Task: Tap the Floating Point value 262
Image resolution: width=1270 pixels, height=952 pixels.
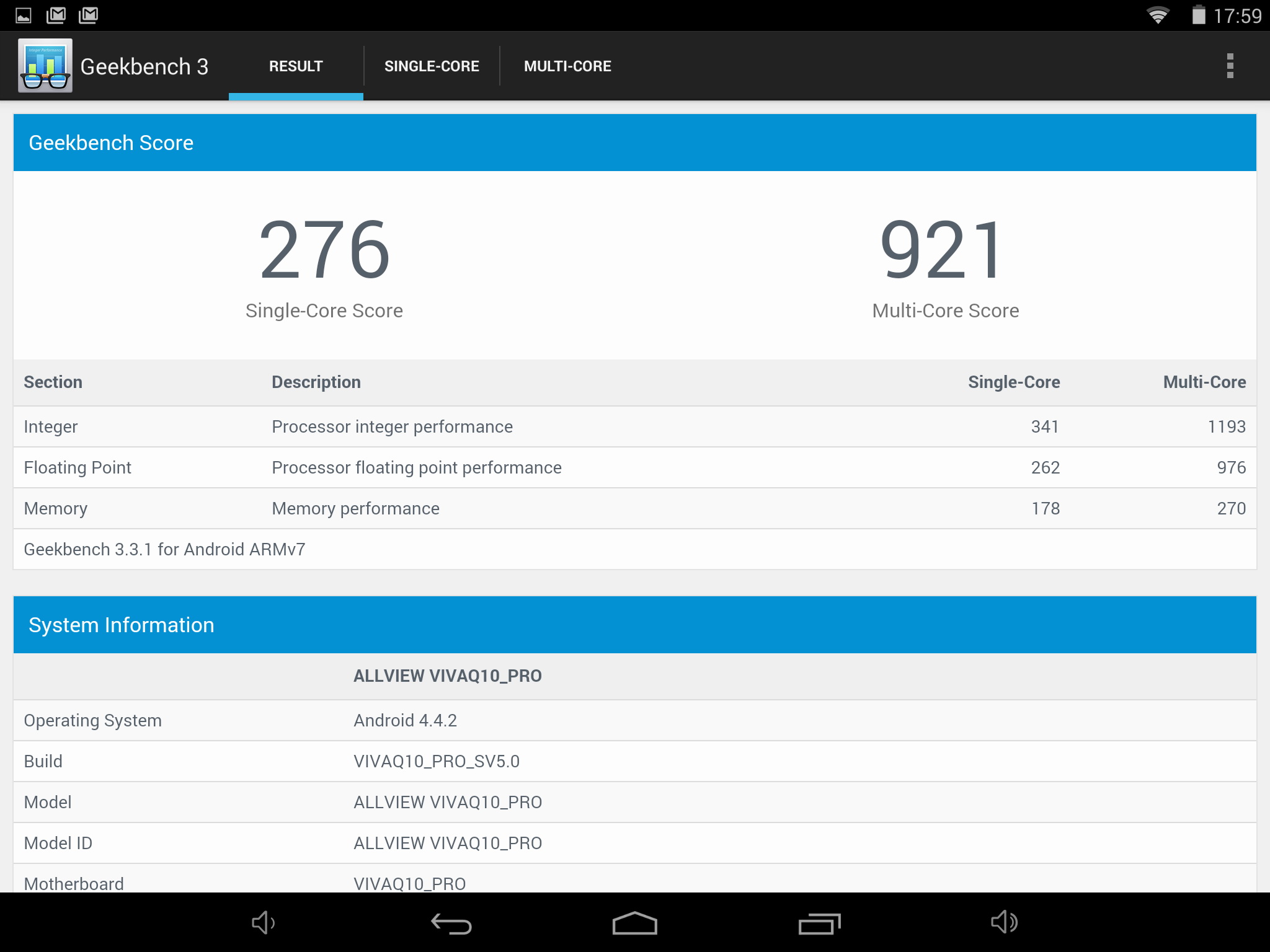Action: click(1046, 468)
